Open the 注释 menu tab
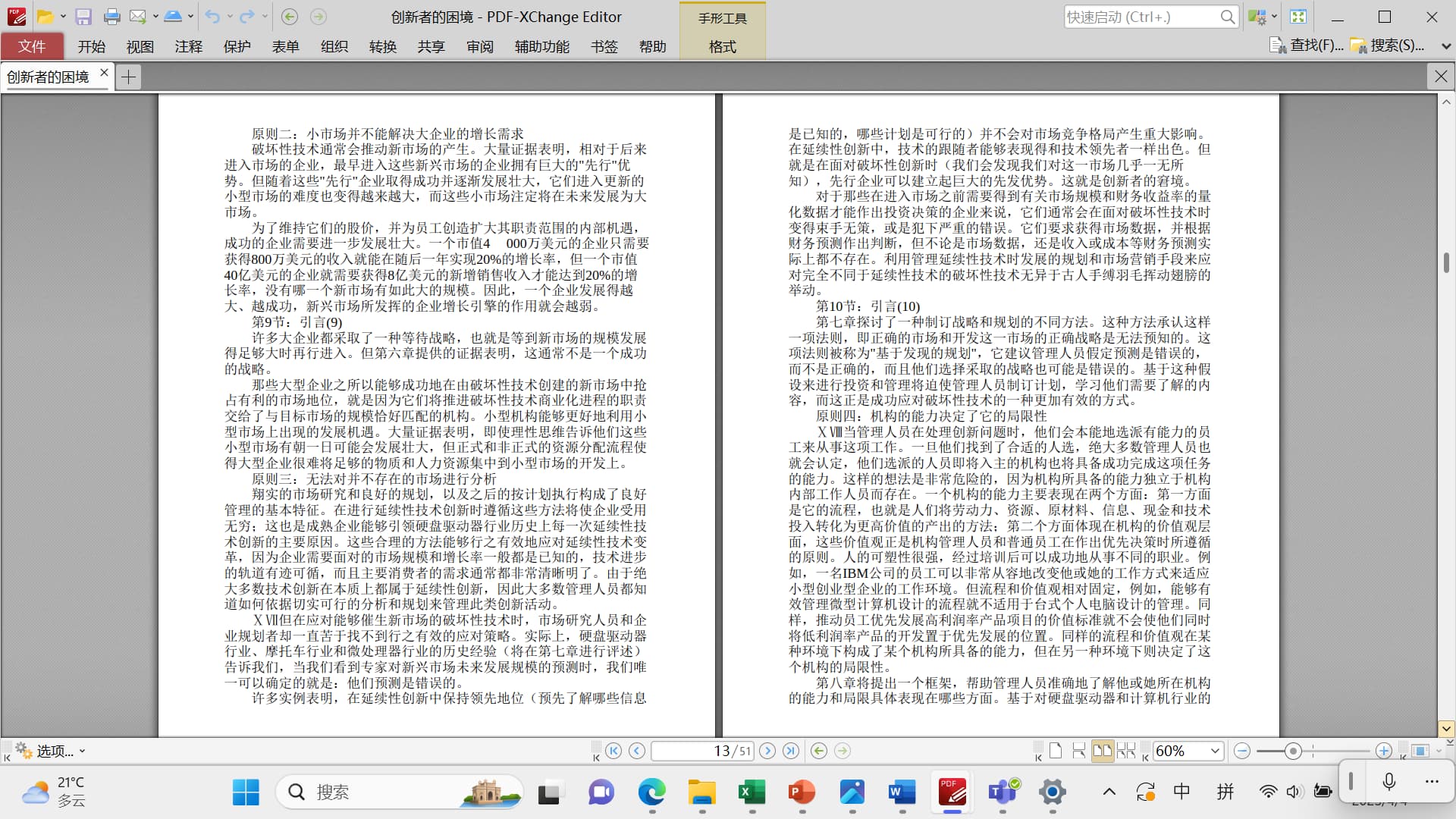This screenshot has width=1456, height=819. click(188, 47)
